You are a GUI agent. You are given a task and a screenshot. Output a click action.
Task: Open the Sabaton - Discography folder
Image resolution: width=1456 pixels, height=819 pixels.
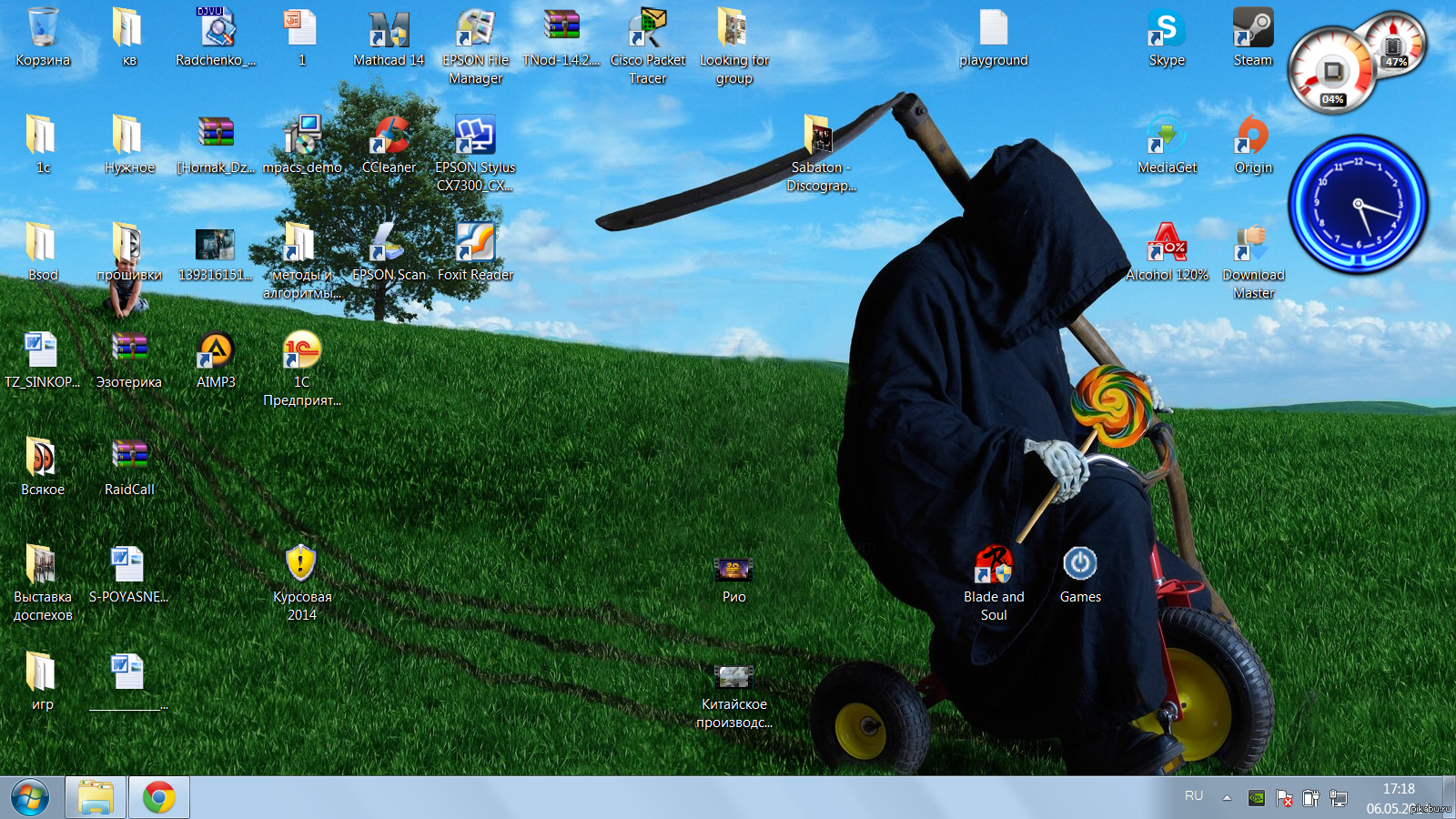821,154
